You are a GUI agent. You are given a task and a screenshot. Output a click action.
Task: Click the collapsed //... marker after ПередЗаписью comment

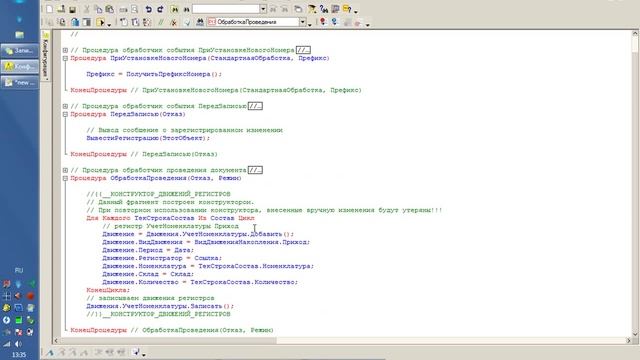pos(255,106)
